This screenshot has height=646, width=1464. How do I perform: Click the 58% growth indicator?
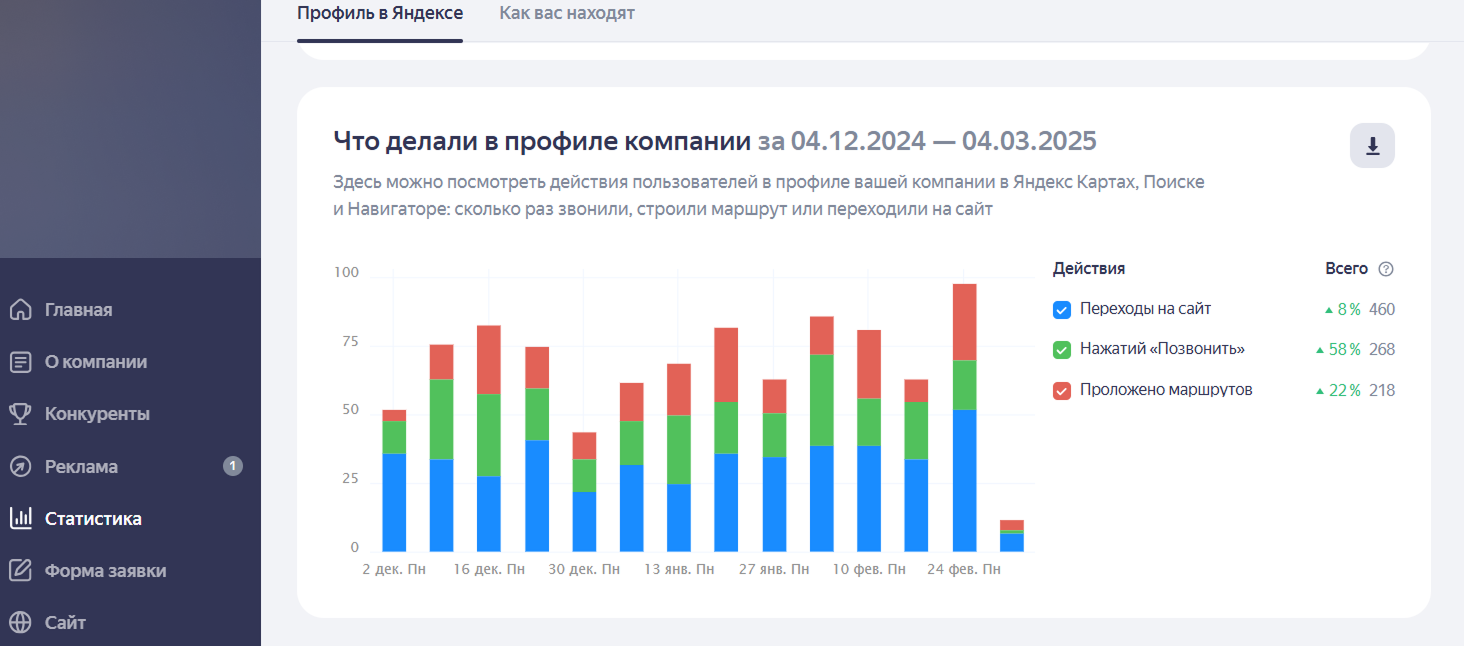[x=1338, y=350]
